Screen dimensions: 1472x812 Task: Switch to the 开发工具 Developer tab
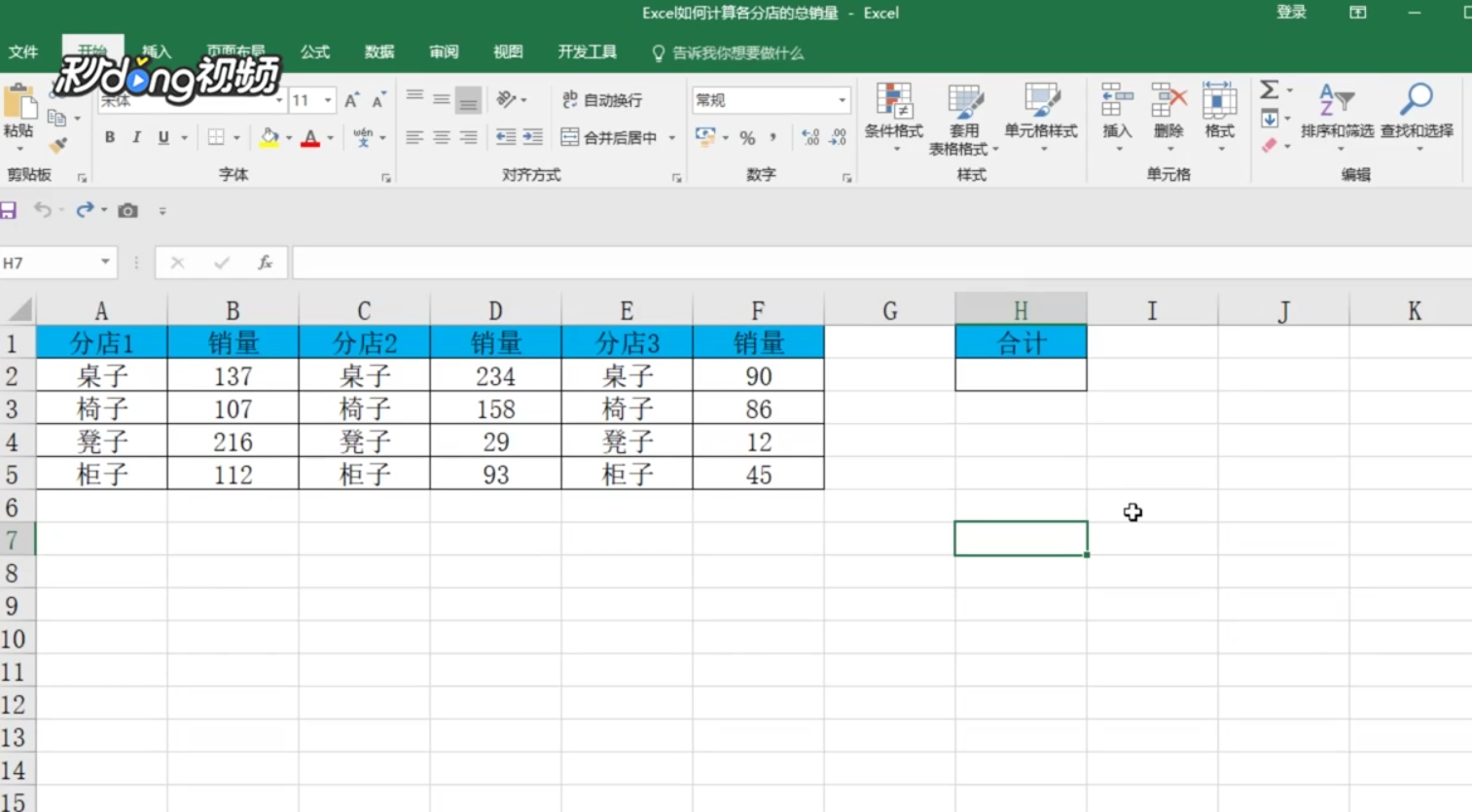tap(587, 52)
